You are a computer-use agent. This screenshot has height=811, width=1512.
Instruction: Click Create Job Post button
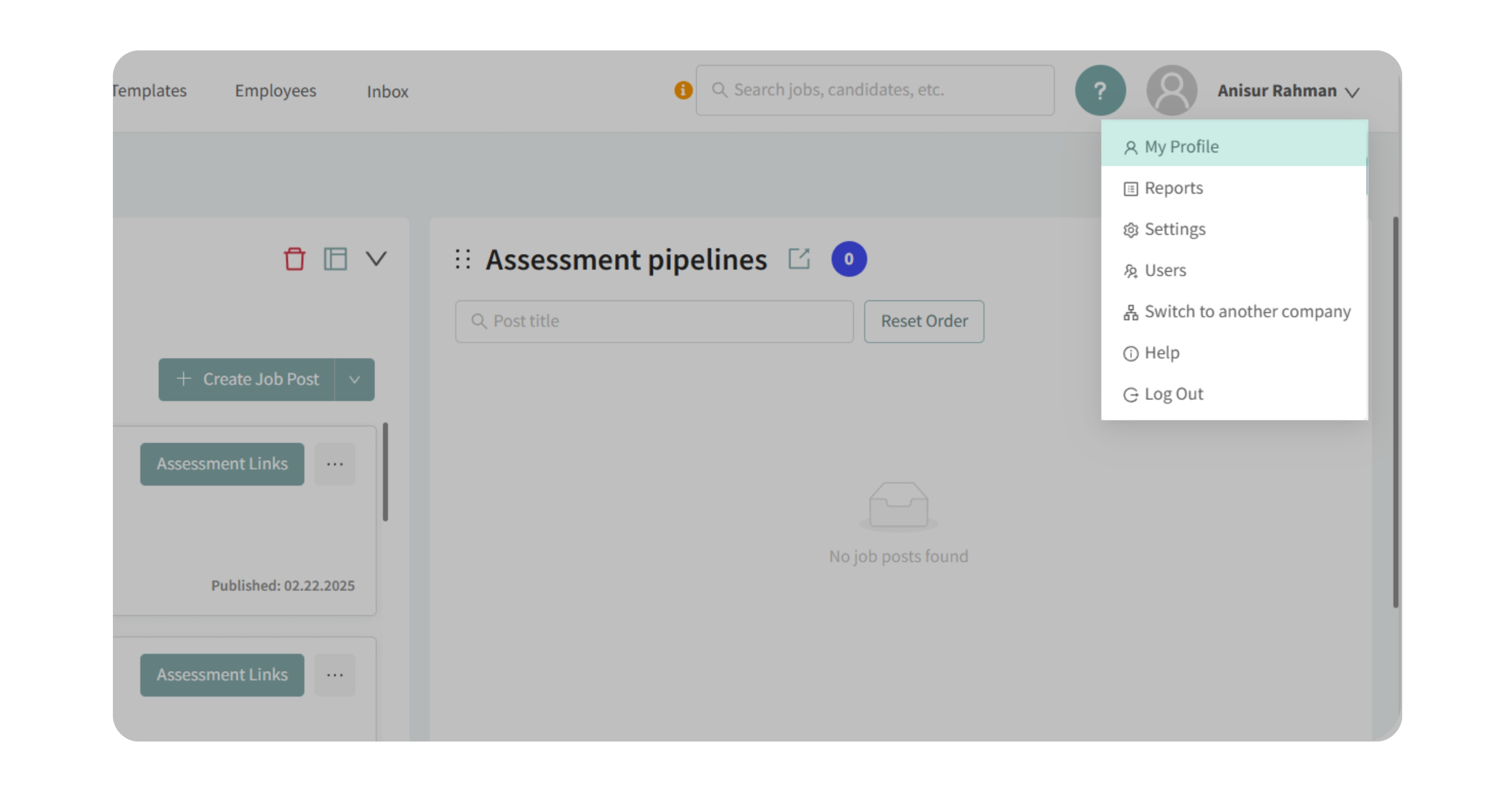click(x=246, y=380)
